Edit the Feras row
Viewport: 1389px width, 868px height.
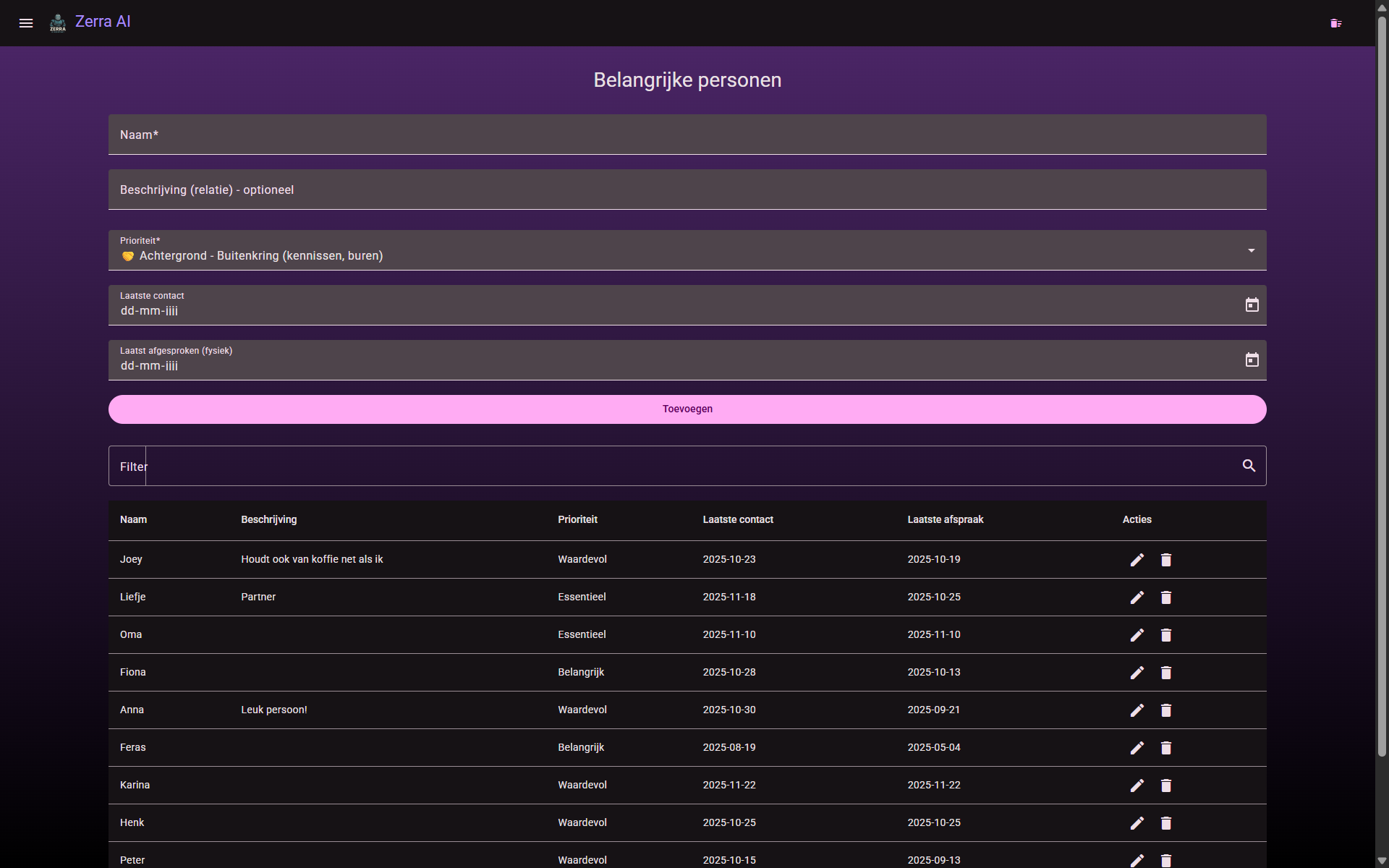coord(1137,748)
